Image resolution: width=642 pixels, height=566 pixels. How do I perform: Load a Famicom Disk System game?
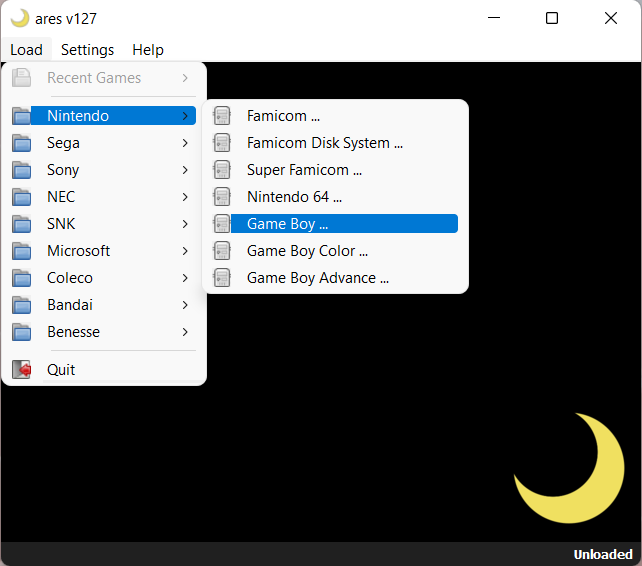click(x=335, y=143)
